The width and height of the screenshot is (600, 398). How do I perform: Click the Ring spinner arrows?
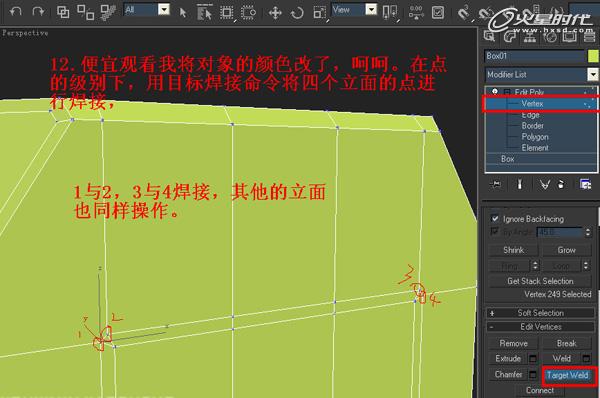click(535, 266)
